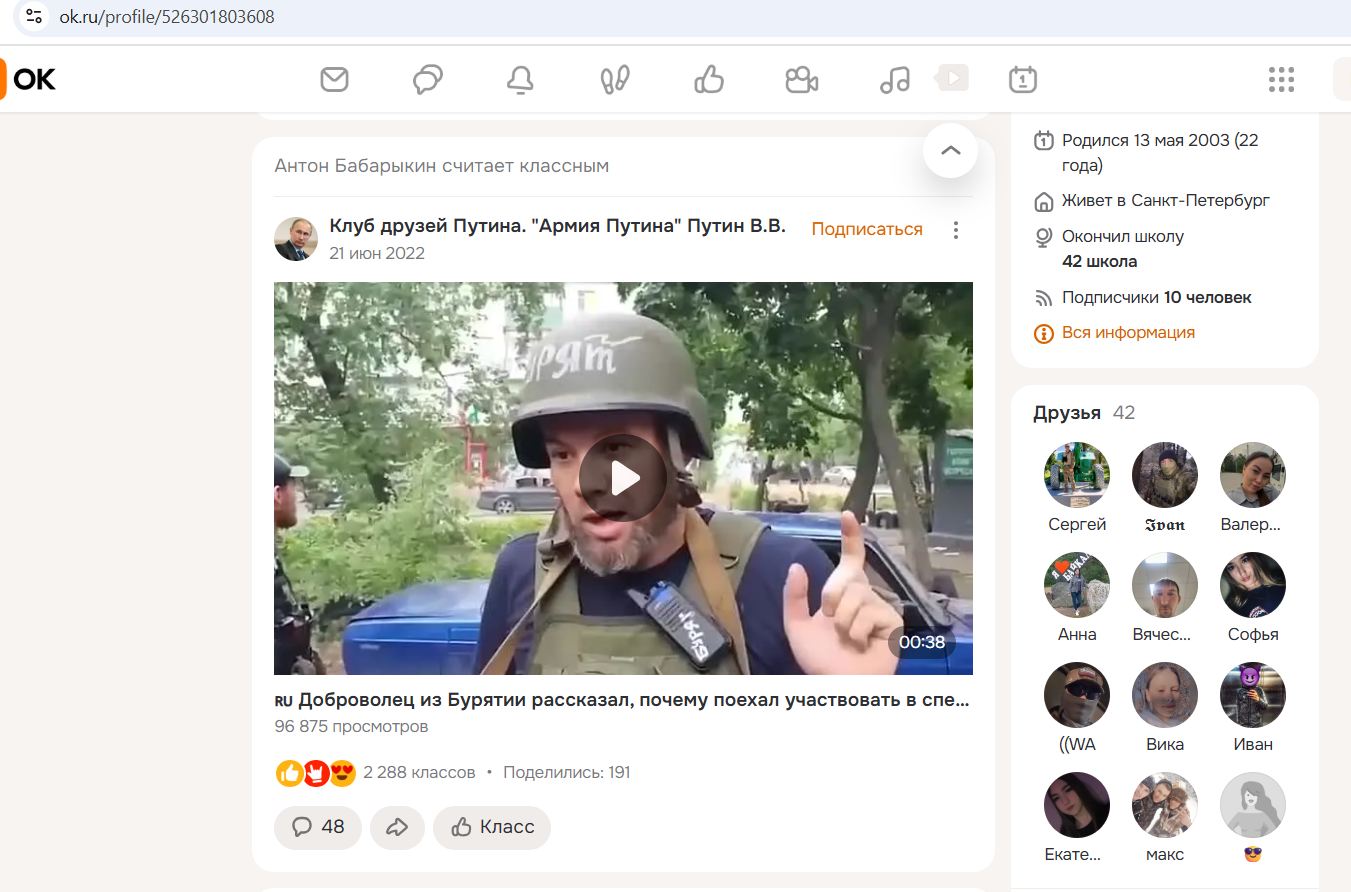Click Подписаться to follow the group

pos(866,229)
